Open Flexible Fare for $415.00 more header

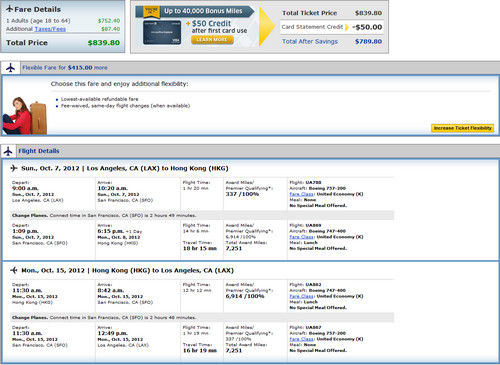tap(65, 68)
